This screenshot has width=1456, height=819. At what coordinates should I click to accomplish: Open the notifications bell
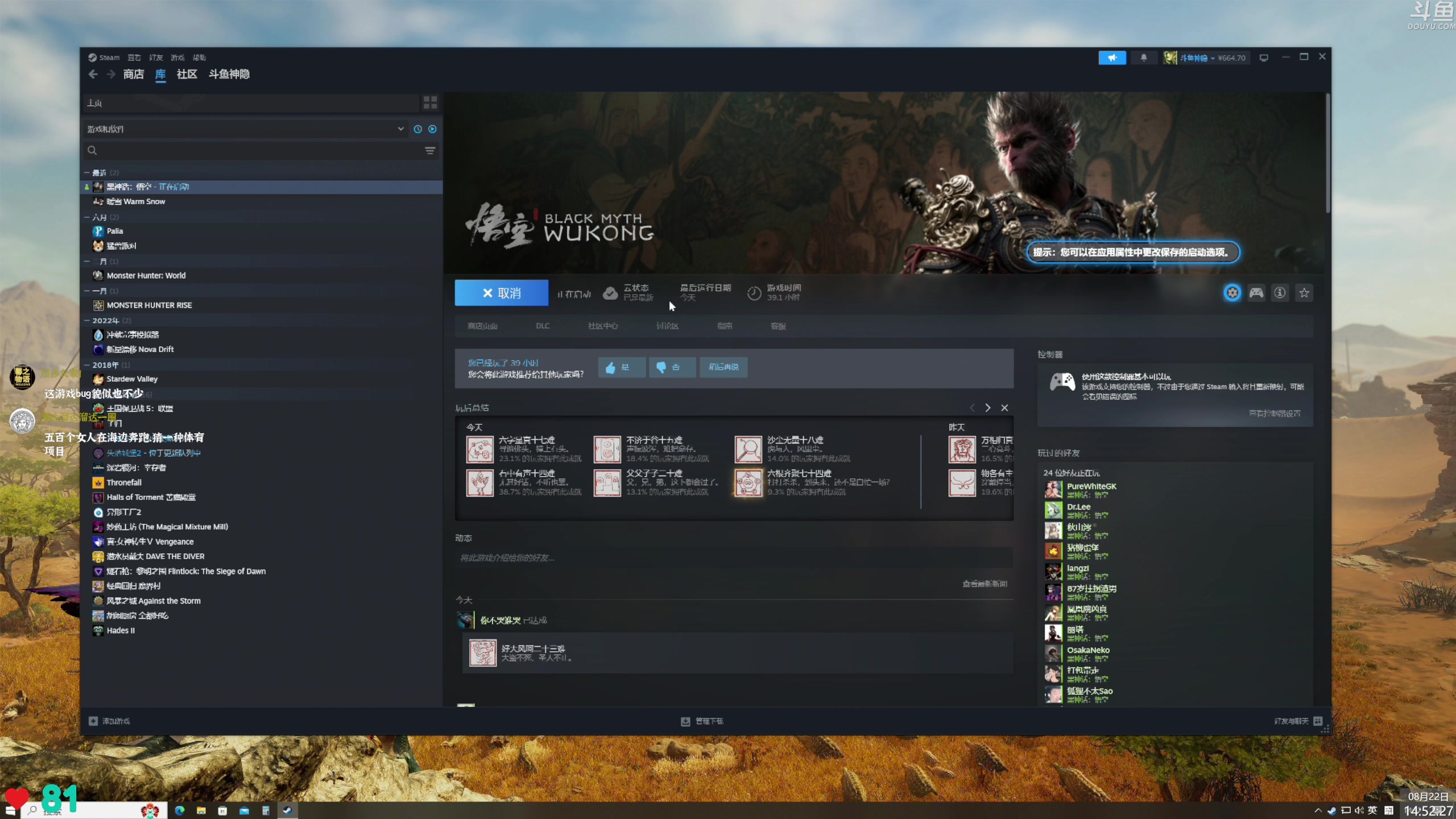1144,57
